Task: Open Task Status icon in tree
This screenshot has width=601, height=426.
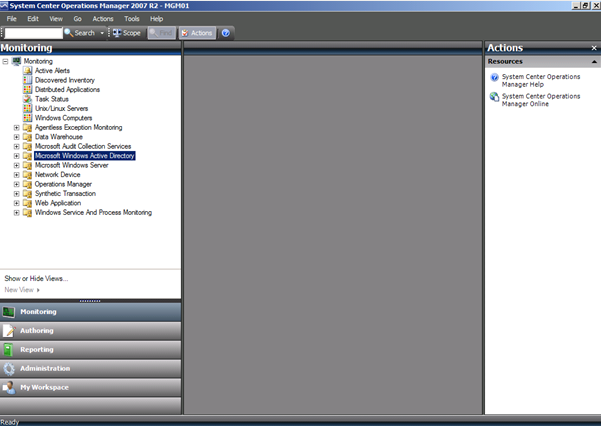Action: [27, 99]
